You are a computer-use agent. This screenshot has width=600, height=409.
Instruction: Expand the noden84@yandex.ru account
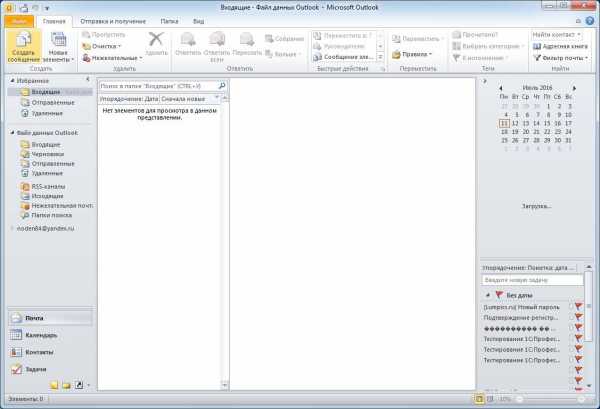pos(12,228)
